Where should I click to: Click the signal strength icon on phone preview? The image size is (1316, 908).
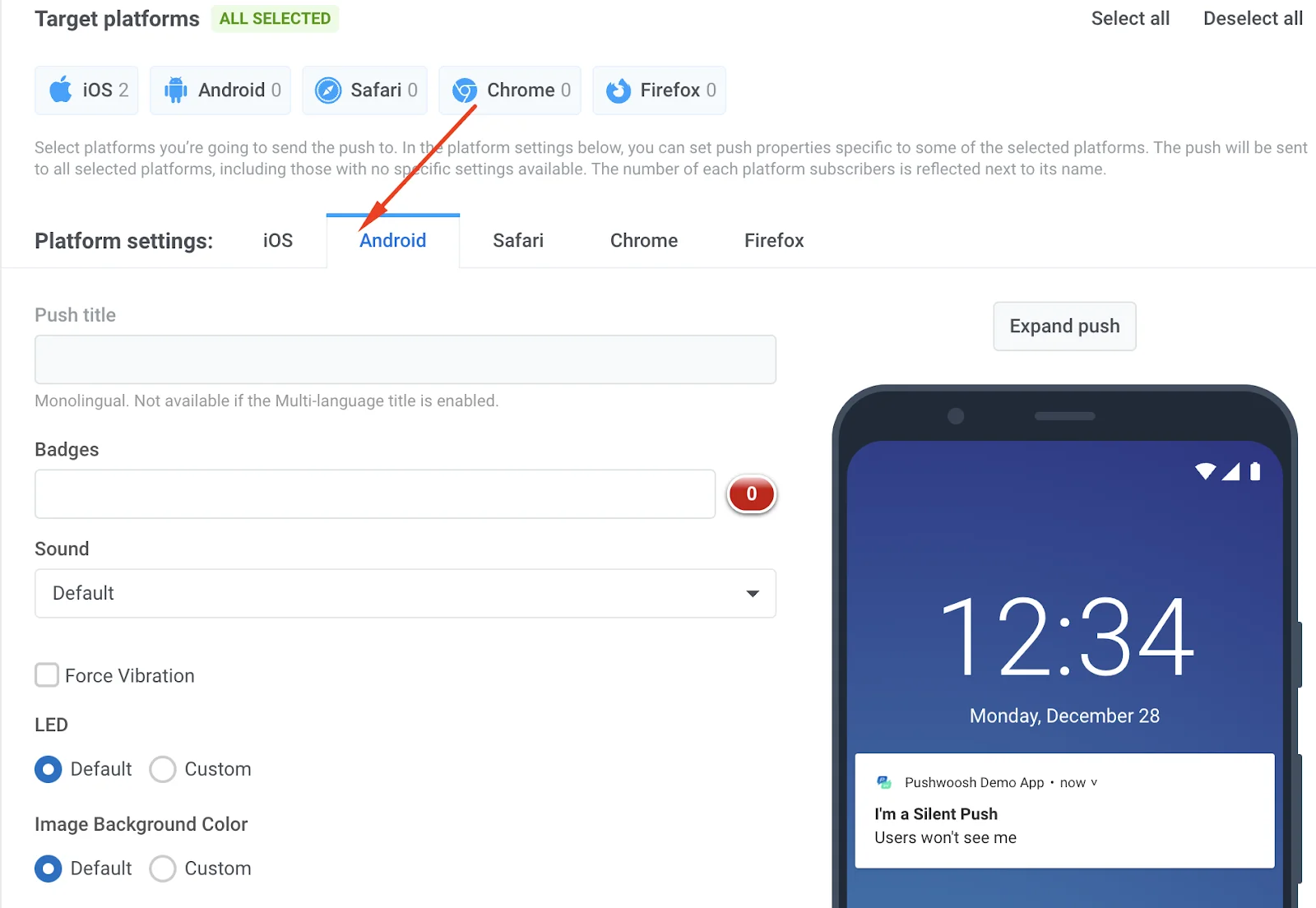(1233, 470)
